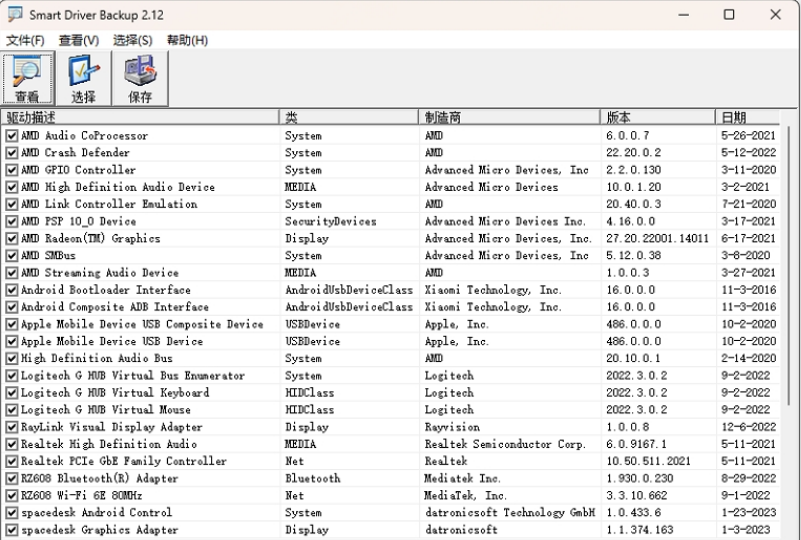Sort by 制造商 column header

(509, 118)
